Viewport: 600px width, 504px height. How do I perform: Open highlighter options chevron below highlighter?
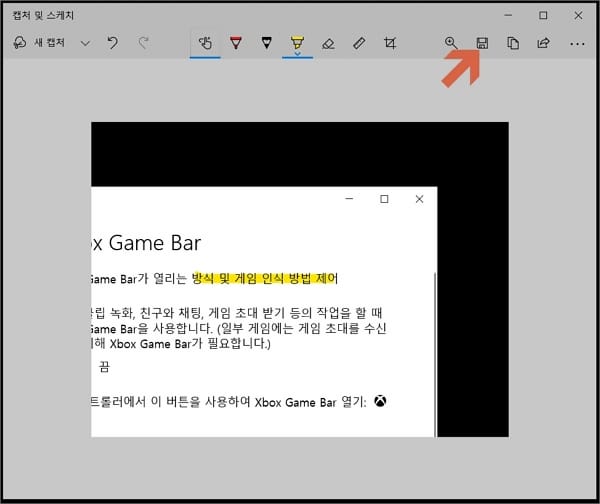point(297,54)
